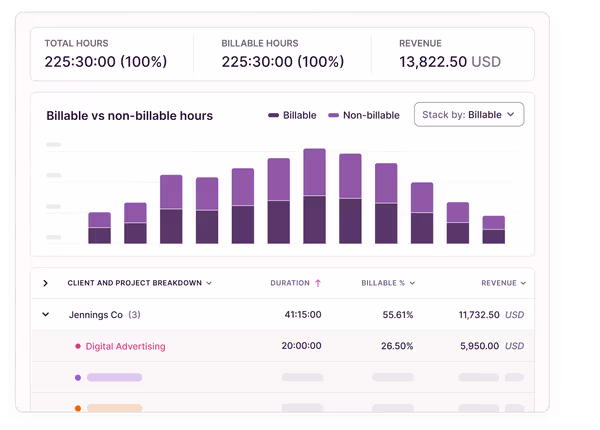Select the tallest bar in the chart
This screenshot has height=430, width=600.
[315, 196]
